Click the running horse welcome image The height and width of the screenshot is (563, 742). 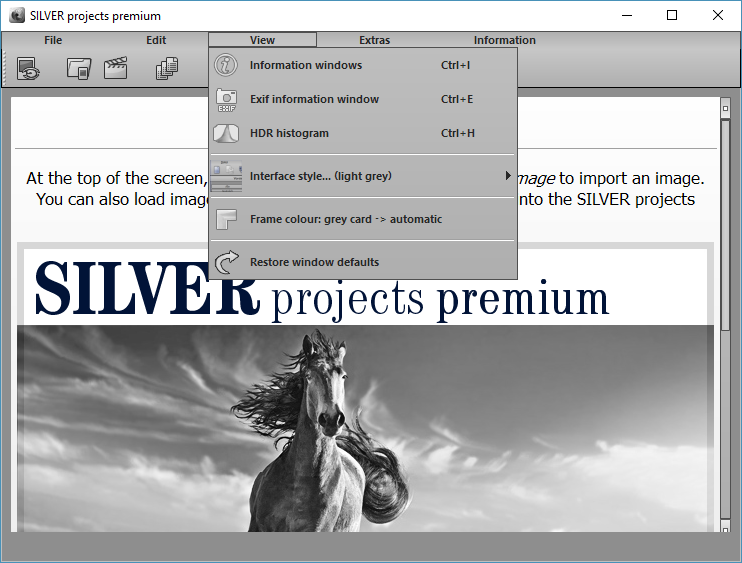click(x=365, y=428)
